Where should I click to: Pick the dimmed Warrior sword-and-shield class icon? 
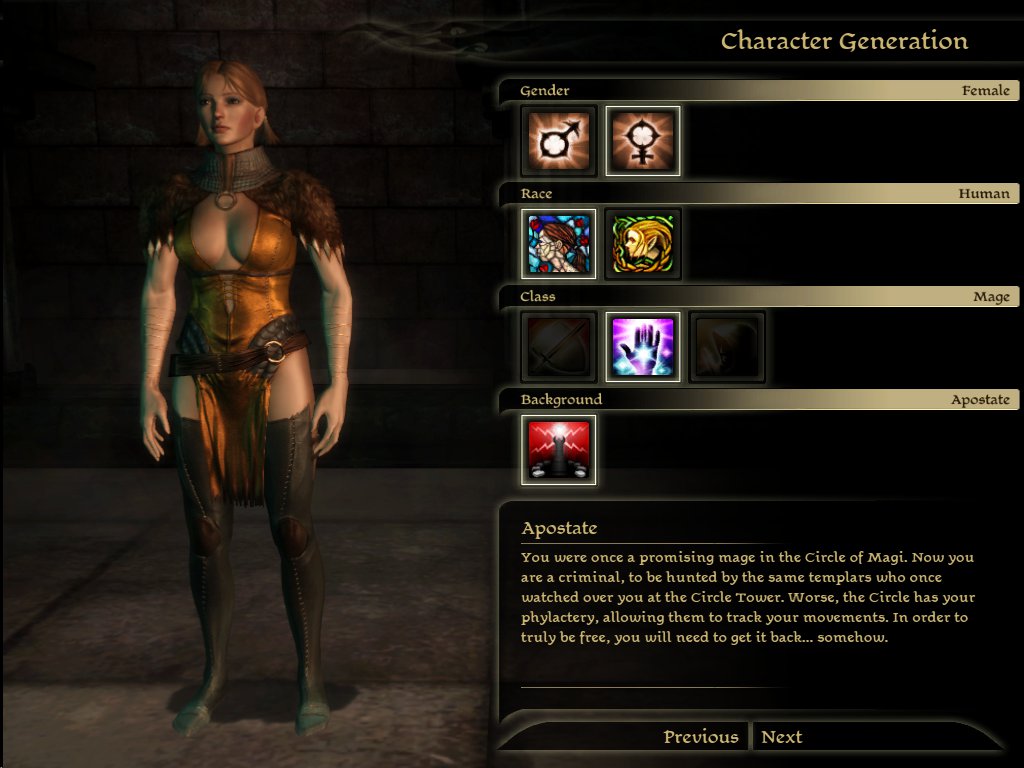pos(558,347)
